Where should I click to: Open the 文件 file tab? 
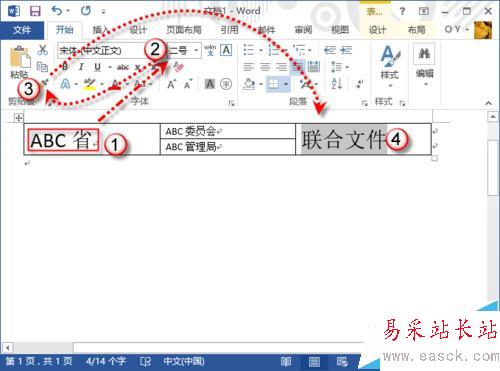tap(22, 30)
